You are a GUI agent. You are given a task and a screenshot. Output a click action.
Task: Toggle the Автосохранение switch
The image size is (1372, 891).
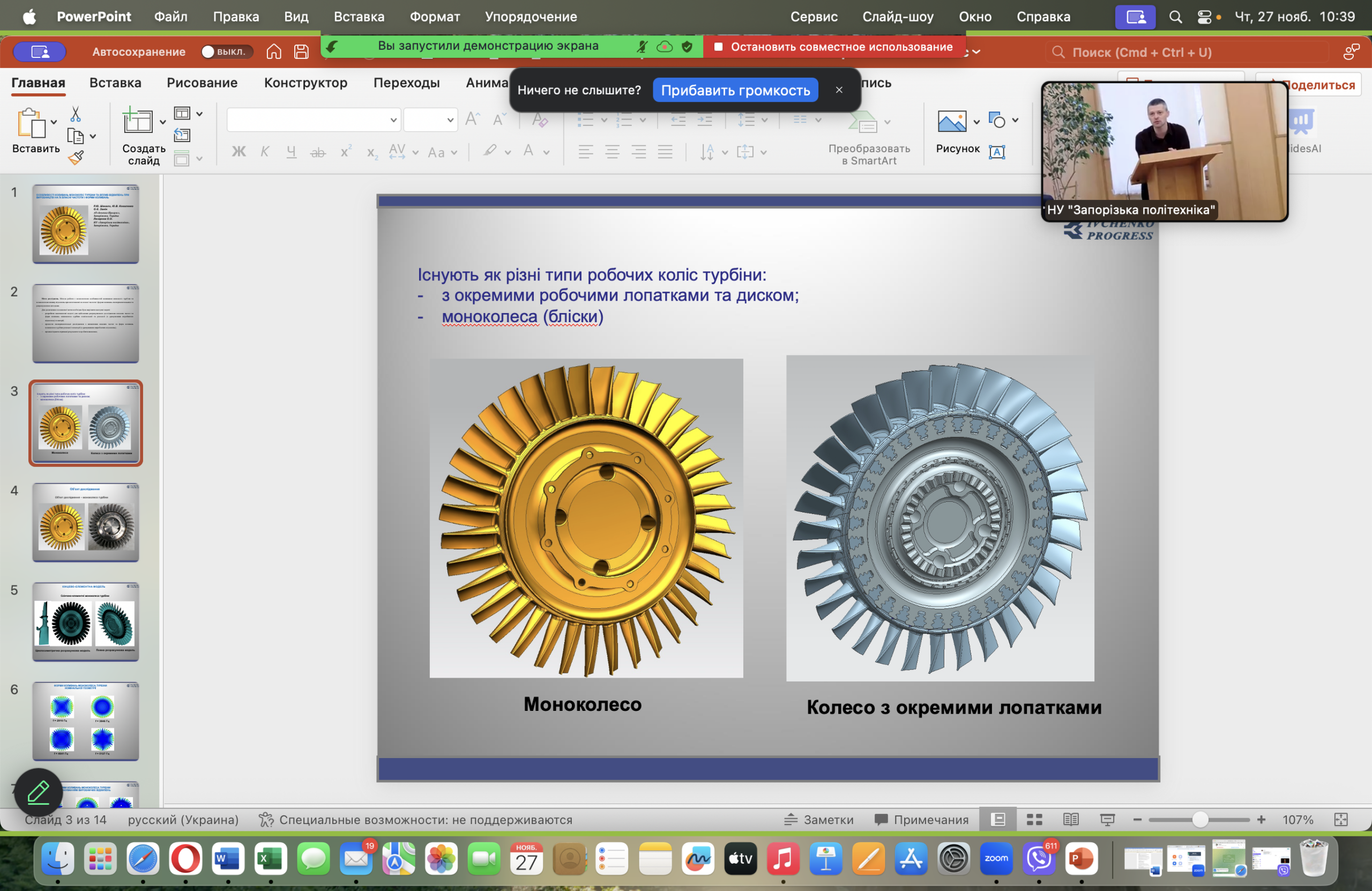227,52
